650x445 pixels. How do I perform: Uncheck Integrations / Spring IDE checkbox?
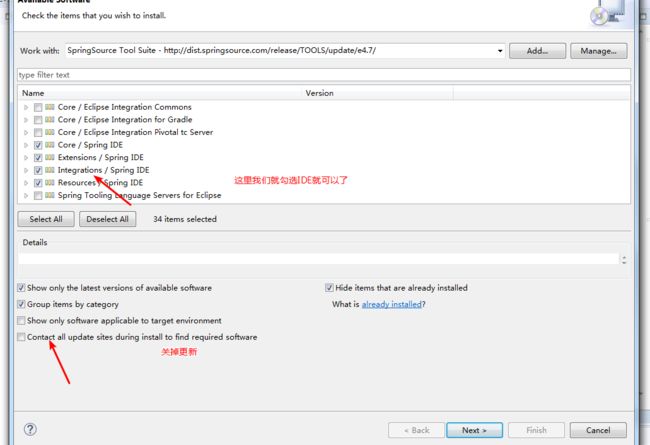click(x=38, y=170)
